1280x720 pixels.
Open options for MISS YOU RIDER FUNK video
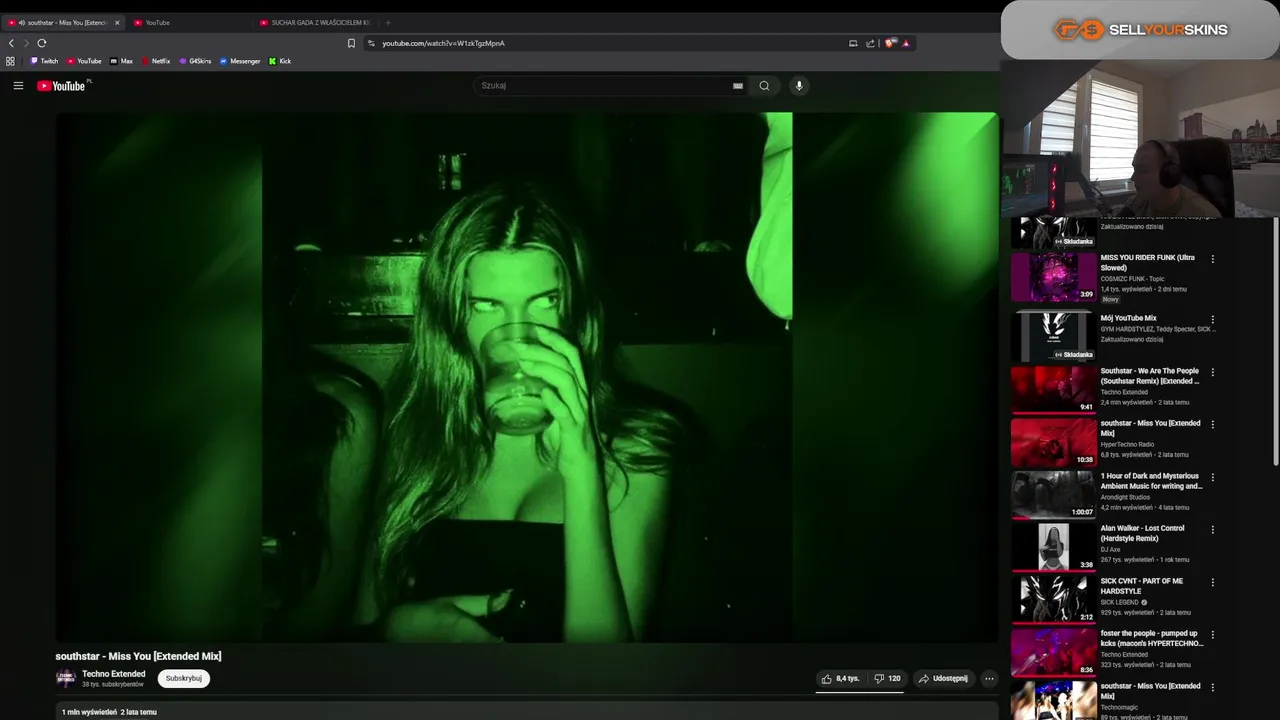(1213, 259)
